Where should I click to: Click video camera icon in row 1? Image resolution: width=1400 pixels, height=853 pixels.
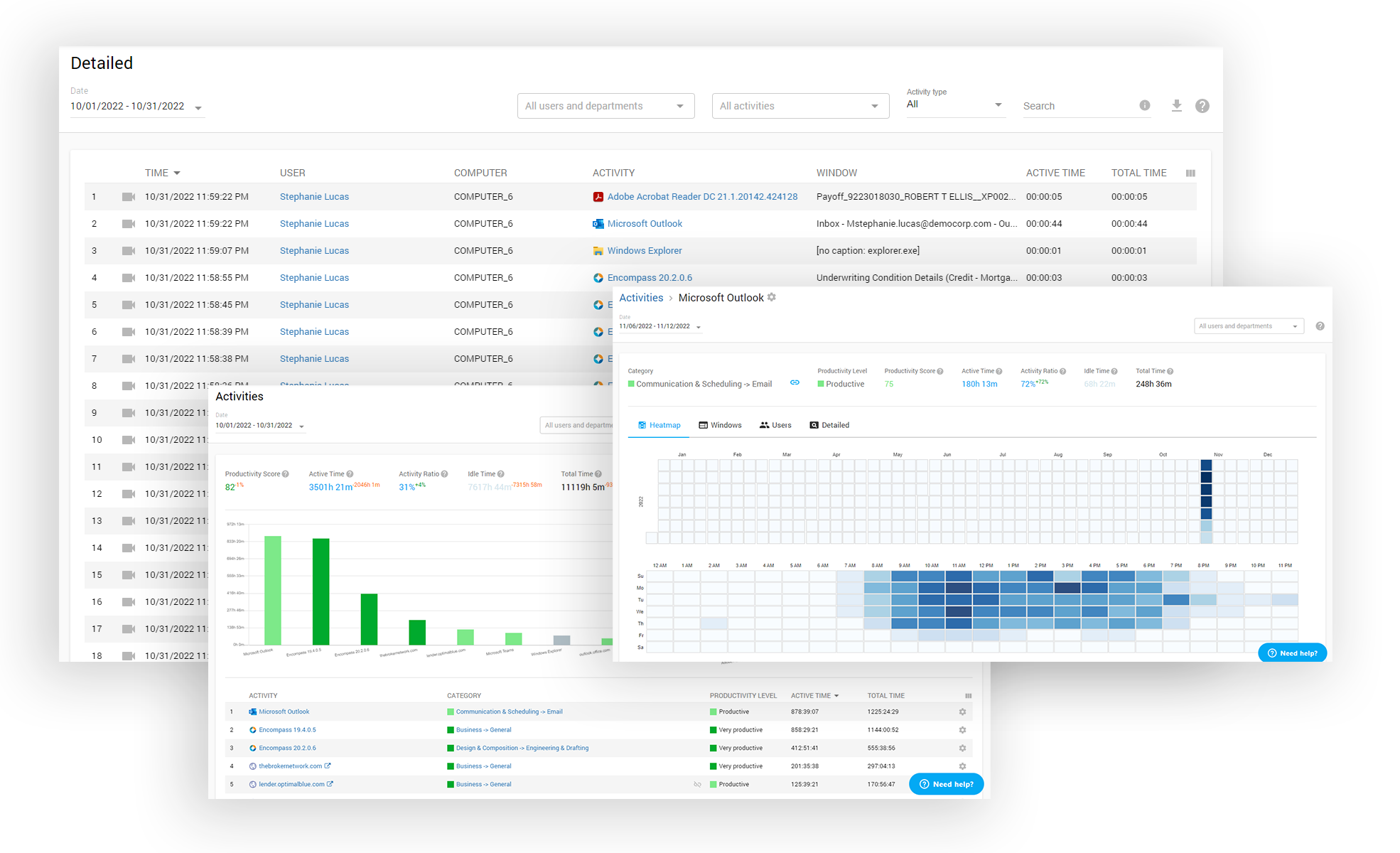click(129, 197)
